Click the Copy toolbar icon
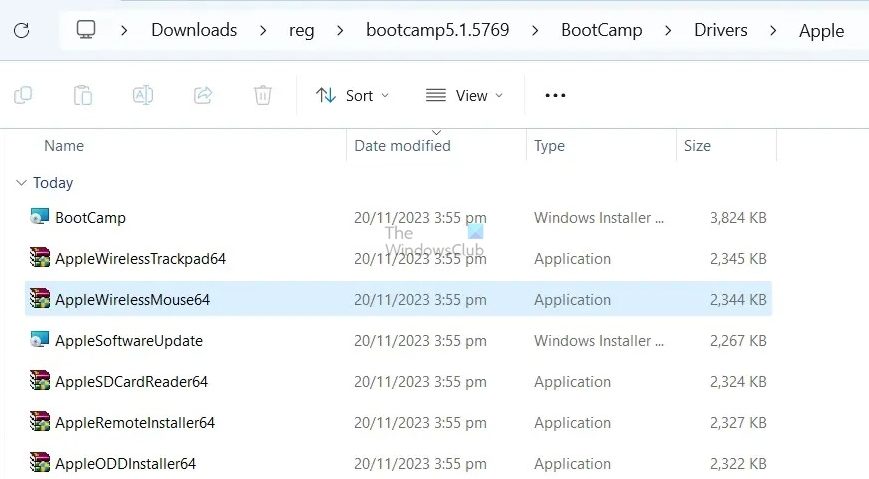Image resolution: width=869 pixels, height=479 pixels. [23, 95]
